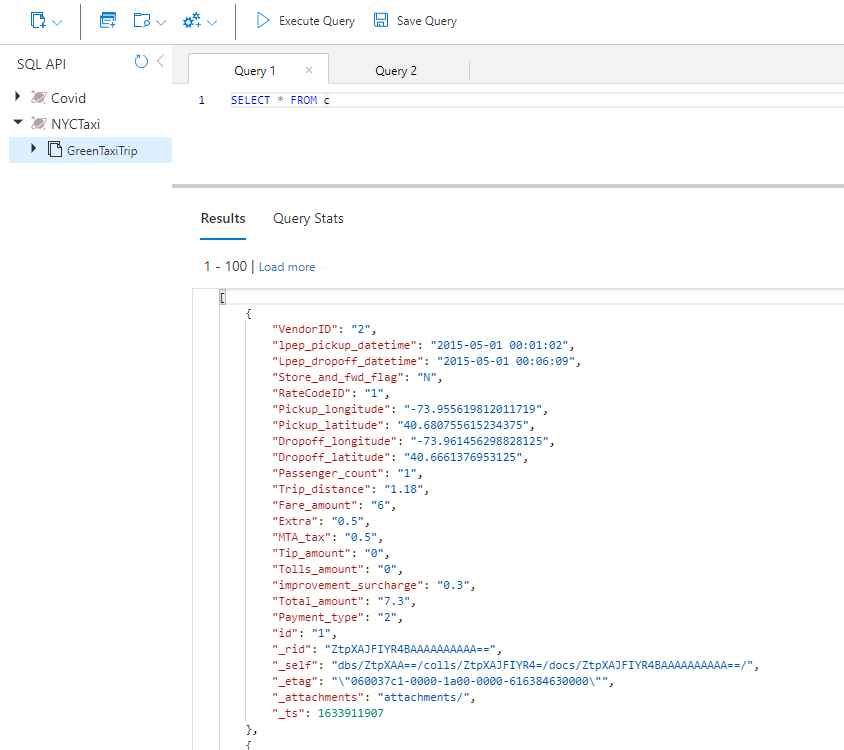This screenshot has width=844, height=750.
Task: Collapse the SQL API side panel
Action: 160,62
